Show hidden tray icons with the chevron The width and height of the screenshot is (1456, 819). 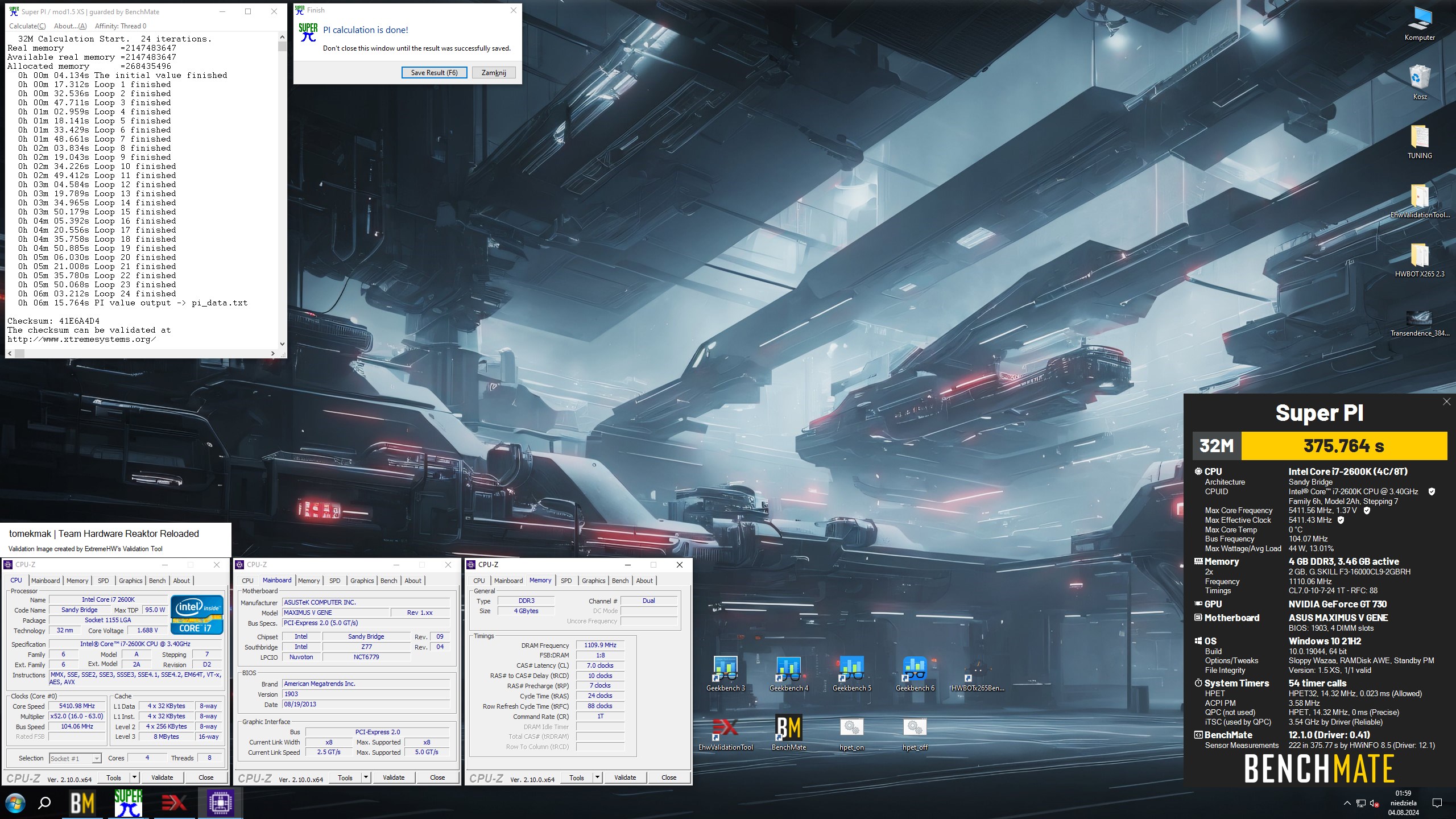[1347, 803]
